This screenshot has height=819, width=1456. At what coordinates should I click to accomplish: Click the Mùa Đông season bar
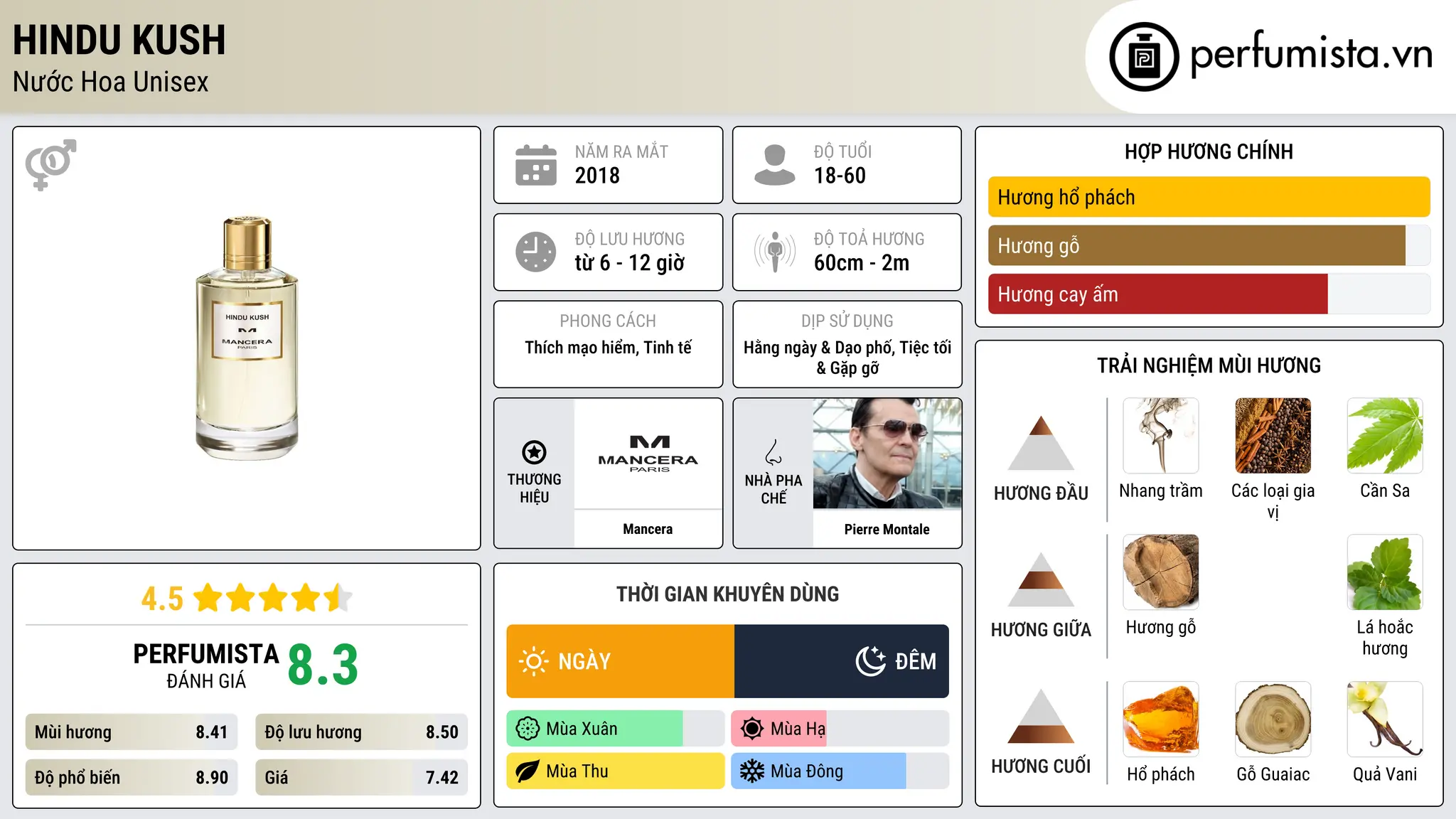[x=840, y=771]
